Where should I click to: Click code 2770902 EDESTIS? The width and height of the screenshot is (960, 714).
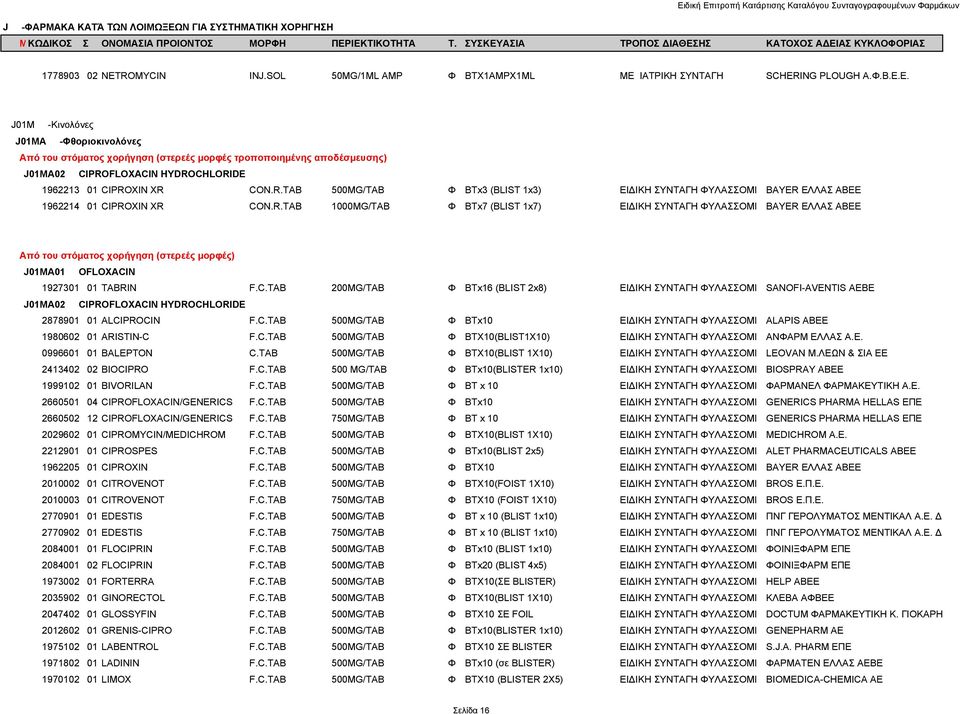point(61,533)
